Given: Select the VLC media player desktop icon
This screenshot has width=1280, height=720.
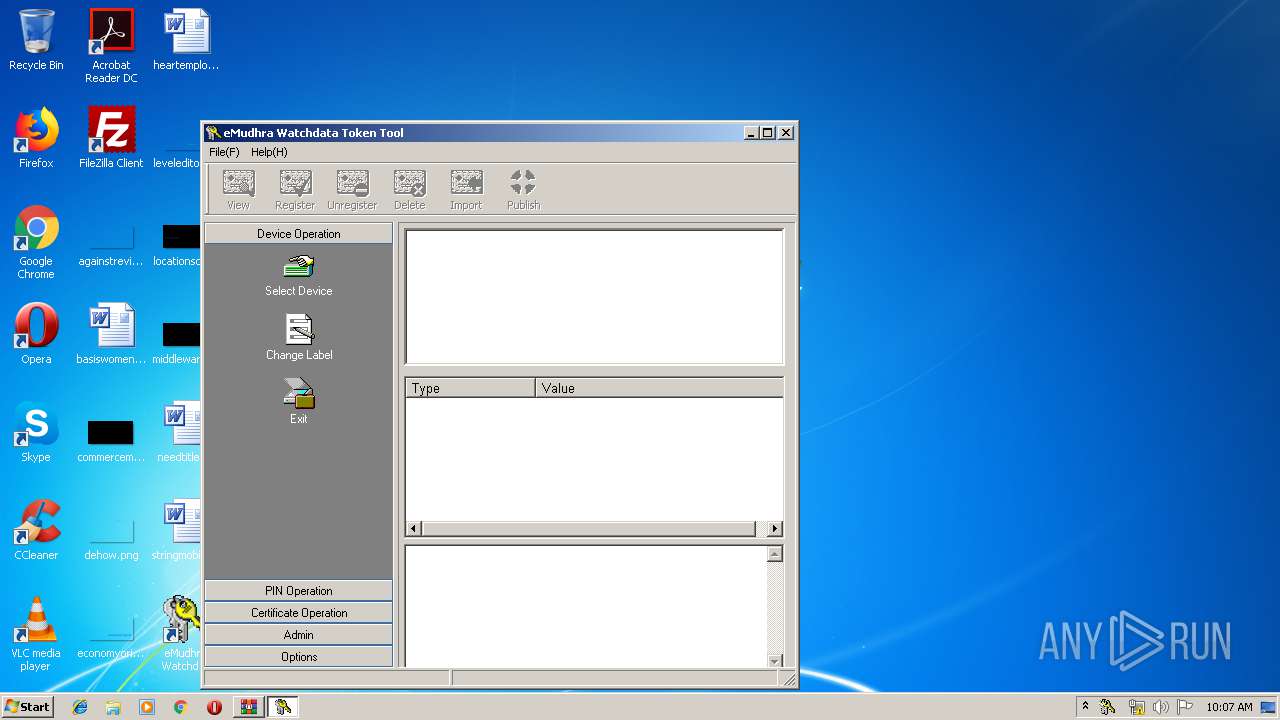Looking at the screenshot, I should pos(36,635).
